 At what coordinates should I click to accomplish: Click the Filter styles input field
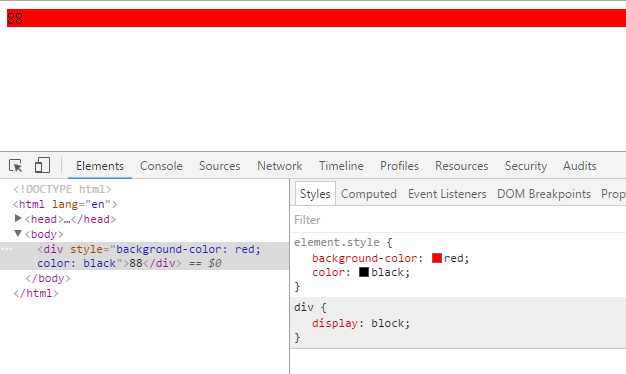pyautogui.click(x=458, y=220)
